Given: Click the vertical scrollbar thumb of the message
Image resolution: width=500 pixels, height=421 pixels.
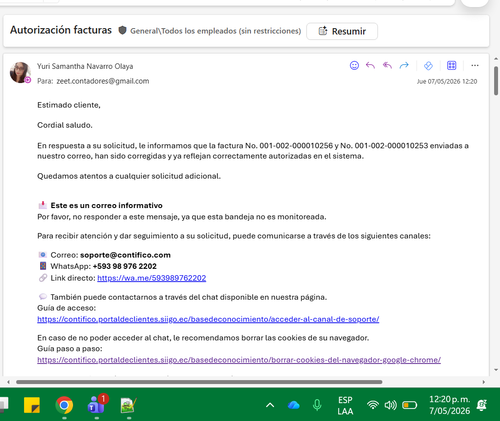Looking at the screenshot, I should coord(496,81).
